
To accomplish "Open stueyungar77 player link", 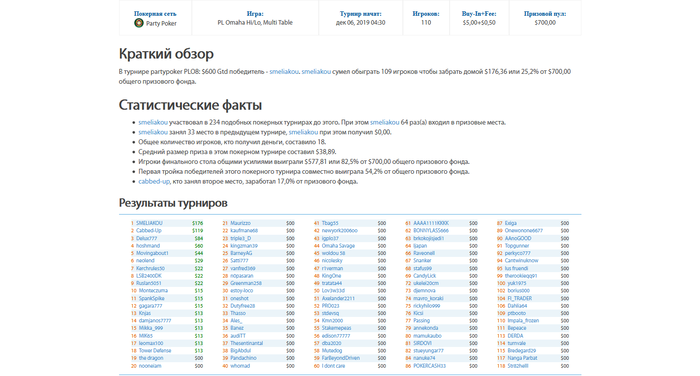I will 428,351.
